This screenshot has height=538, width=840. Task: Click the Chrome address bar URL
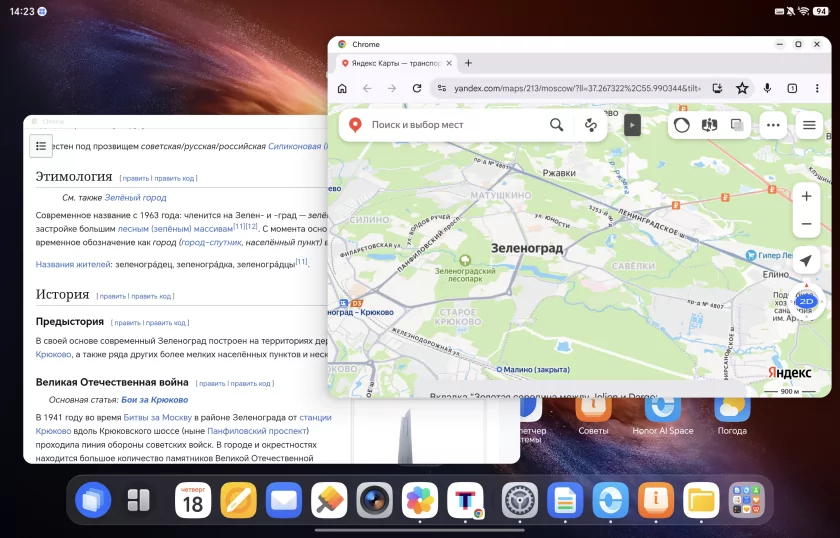[x=577, y=88]
